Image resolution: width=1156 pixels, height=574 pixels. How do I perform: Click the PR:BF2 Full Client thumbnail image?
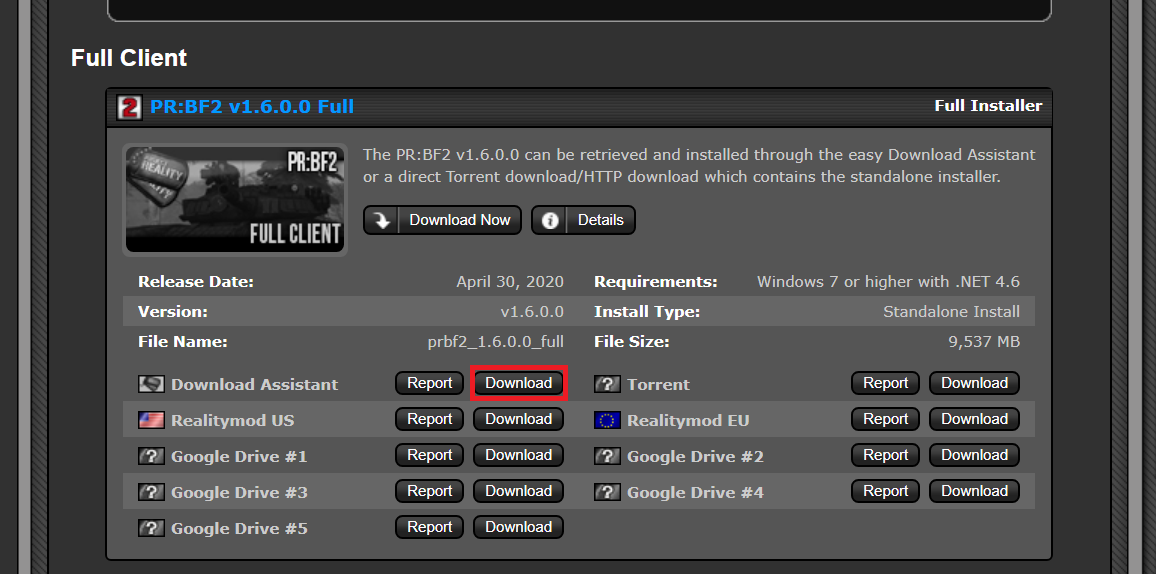click(235, 199)
